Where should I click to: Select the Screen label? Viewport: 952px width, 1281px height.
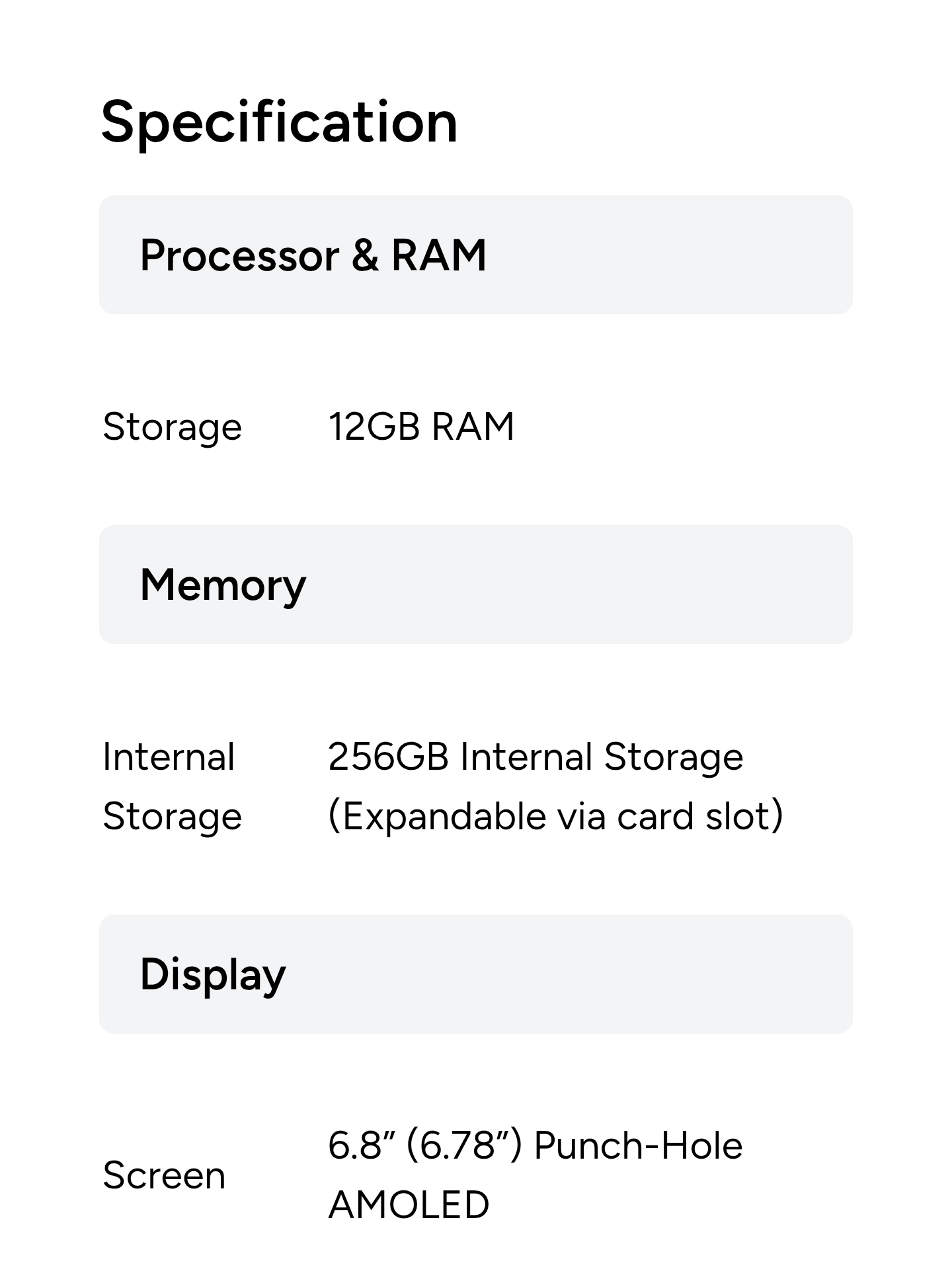[x=164, y=1176]
